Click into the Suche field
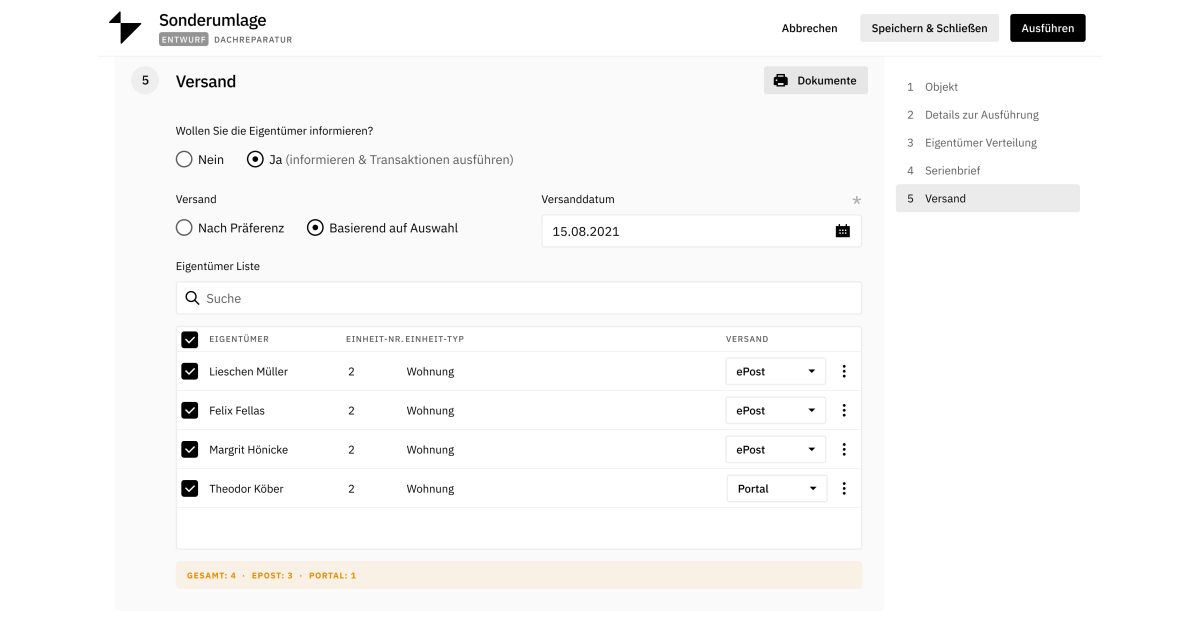This screenshot has height=628, width=1200. click(x=519, y=298)
